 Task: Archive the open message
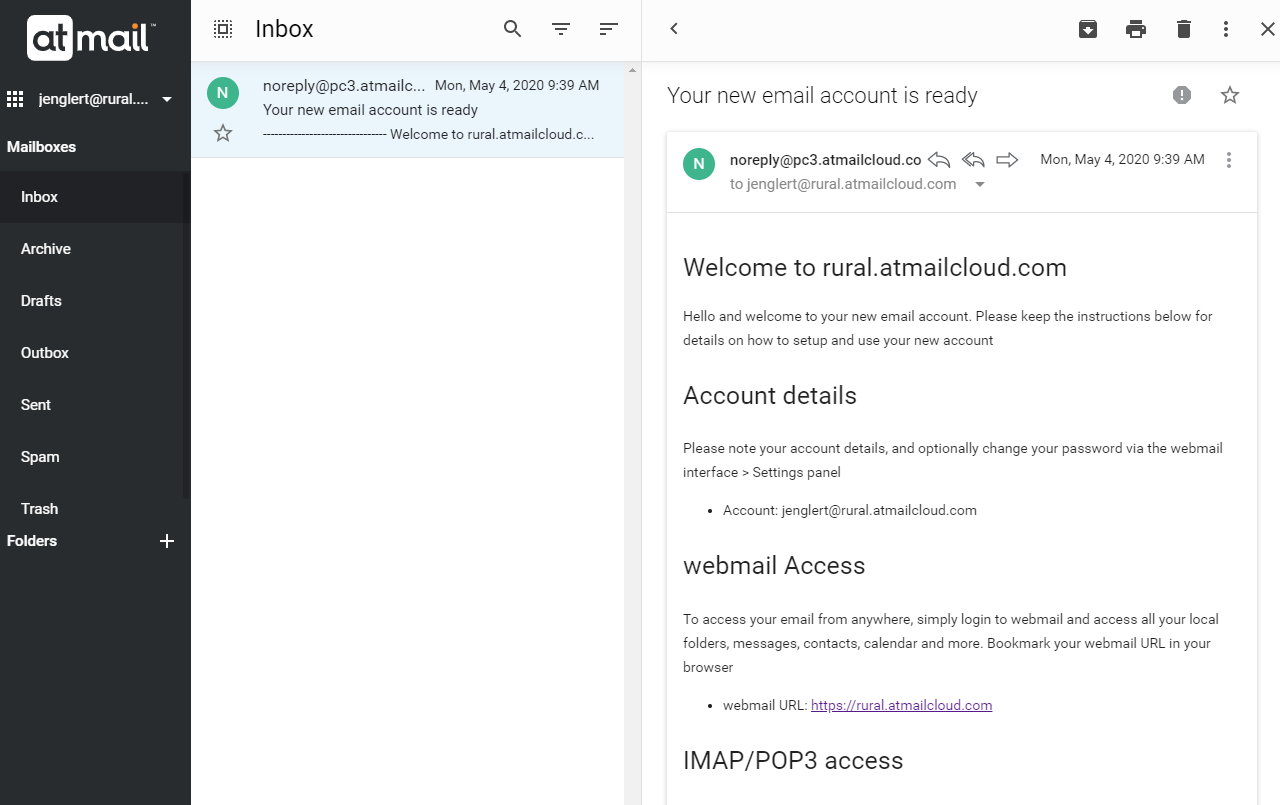pyautogui.click(x=1088, y=29)
